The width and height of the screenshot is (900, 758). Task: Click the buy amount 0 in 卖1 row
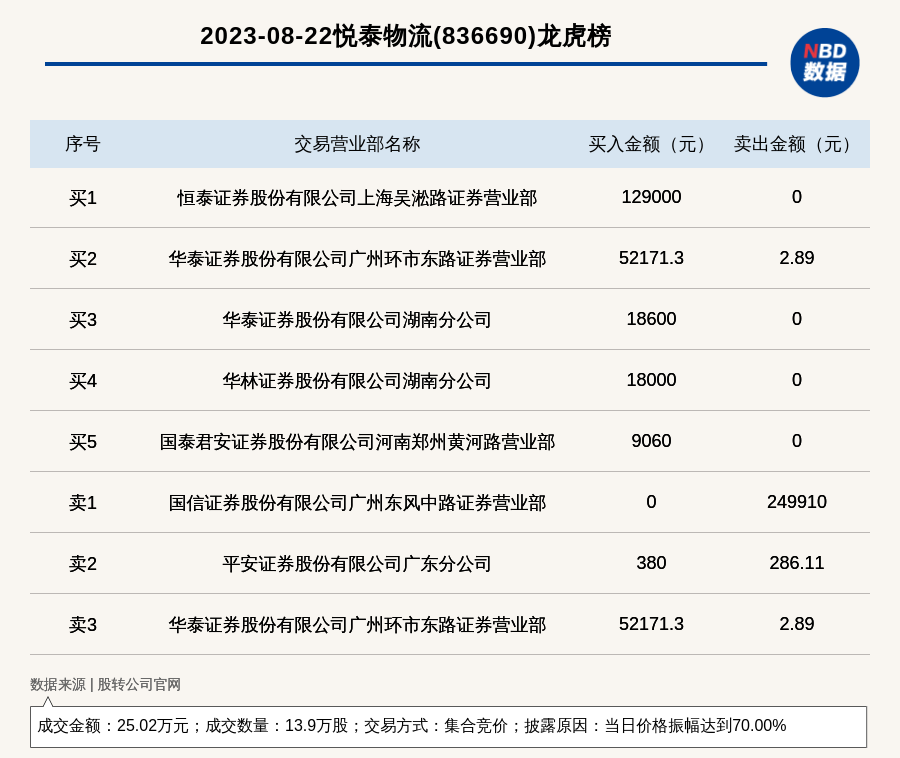click(651, 502)
